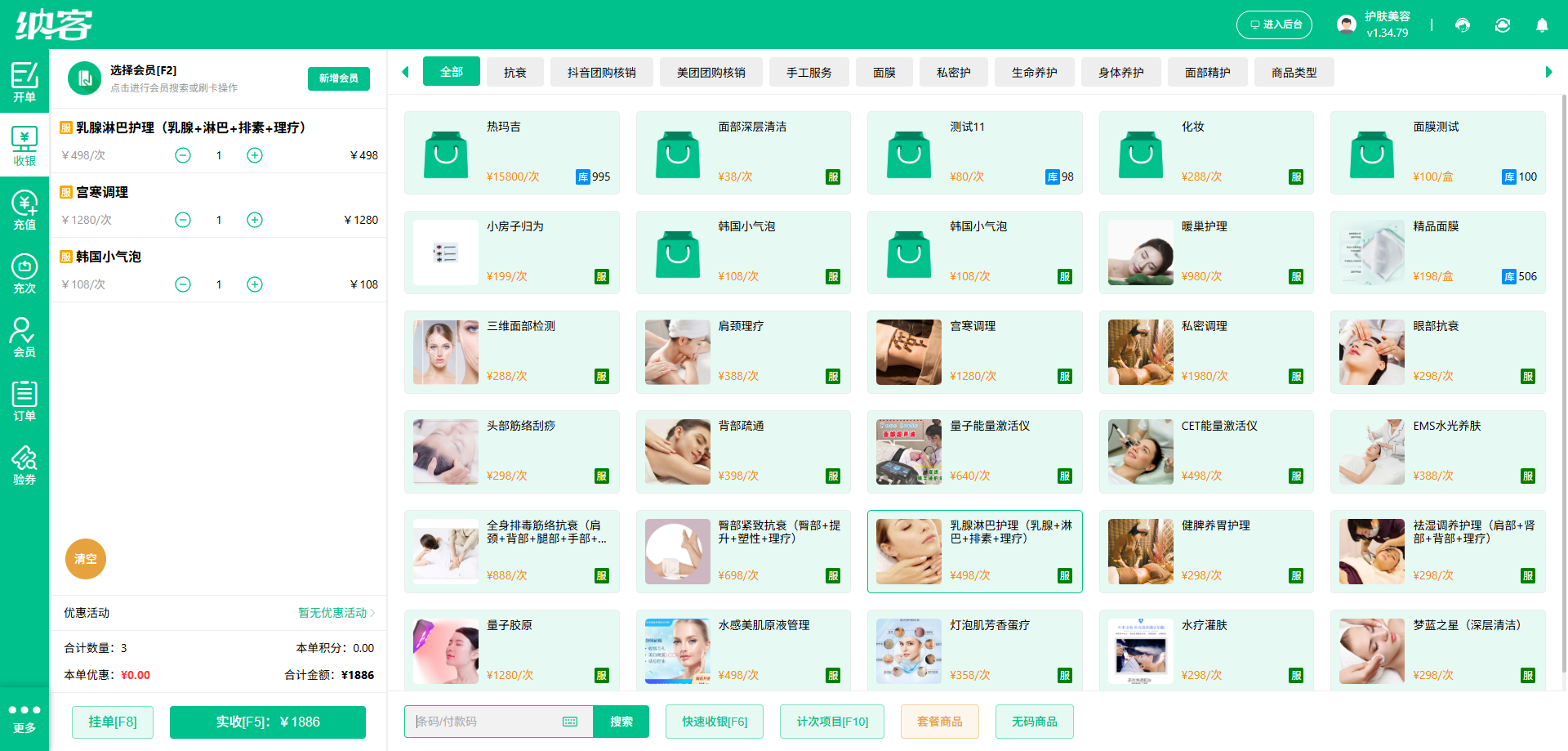Click the 挂单[F8] button
The image size is (1568, 751).
click(x=113, y=722)
